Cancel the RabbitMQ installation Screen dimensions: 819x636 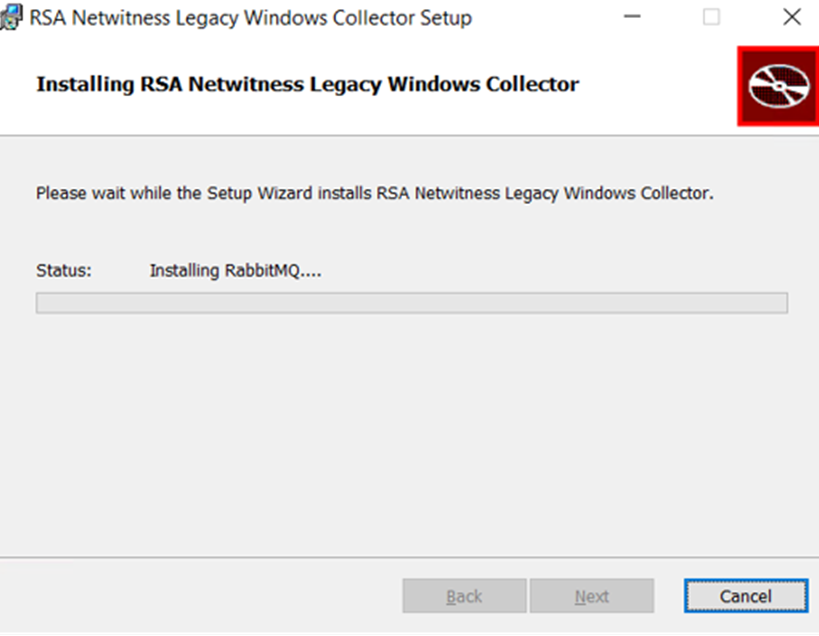click(745, 595)
